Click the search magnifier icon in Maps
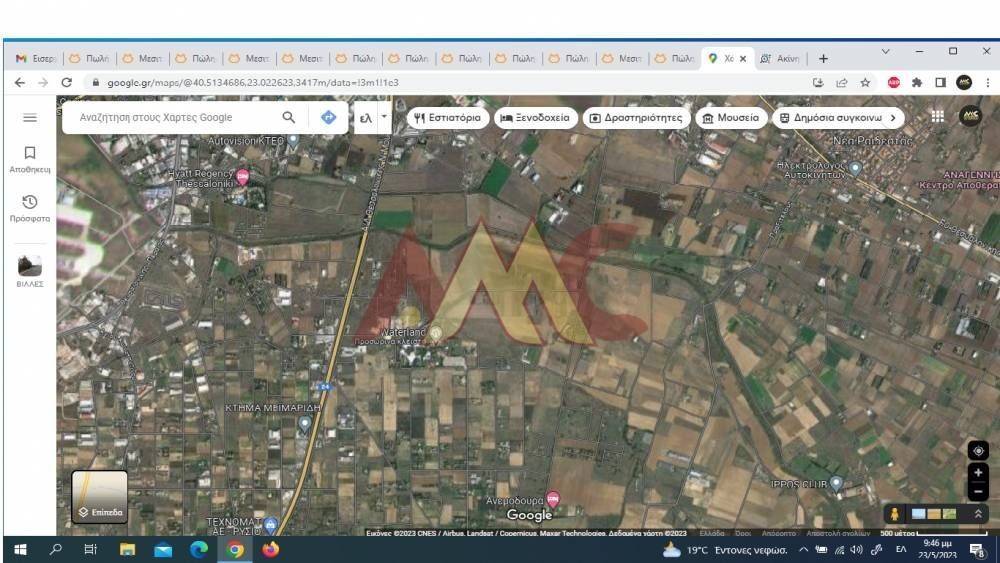The height and width of the screenshot is (563, 1000). (289, 117)
